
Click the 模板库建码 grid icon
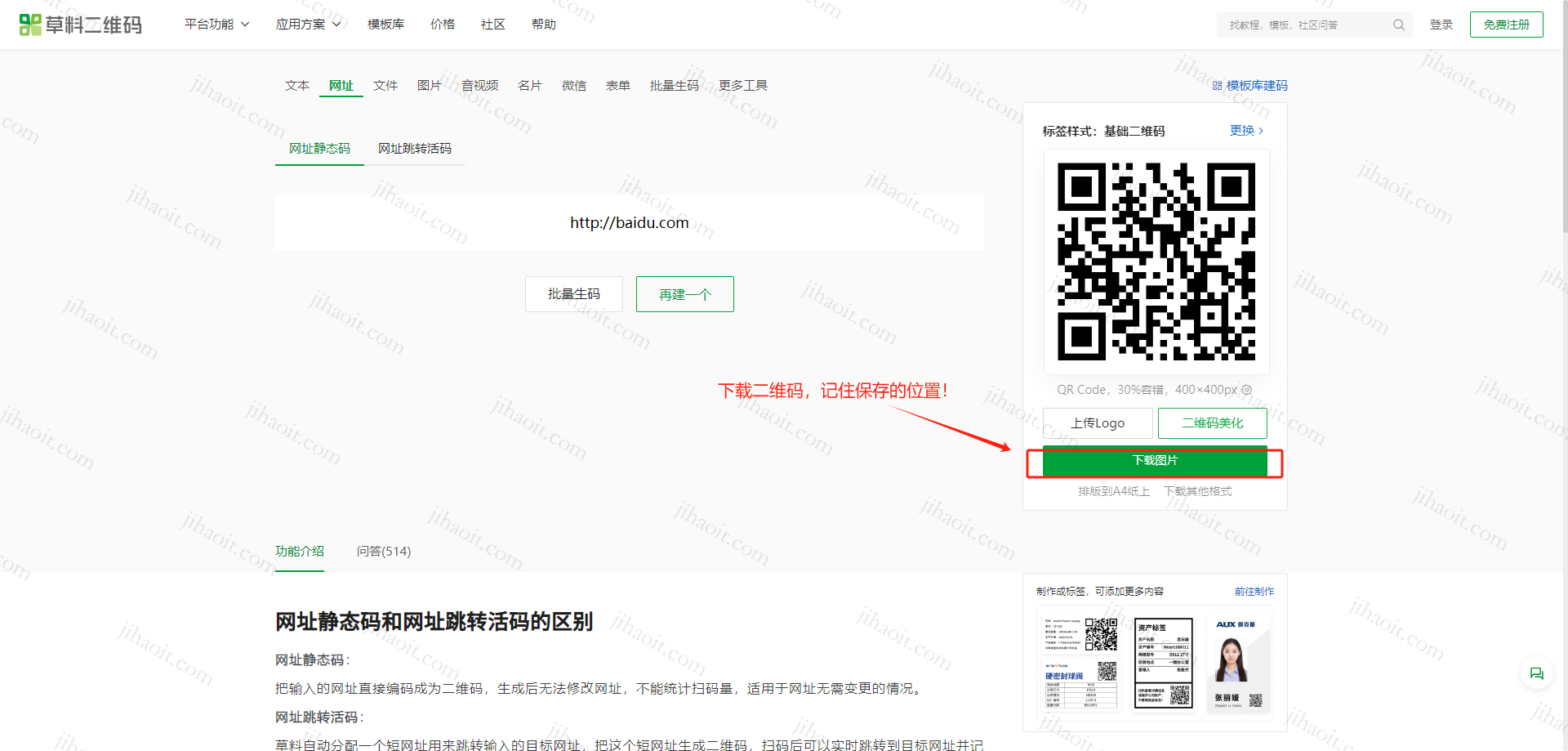point(1217,86)
